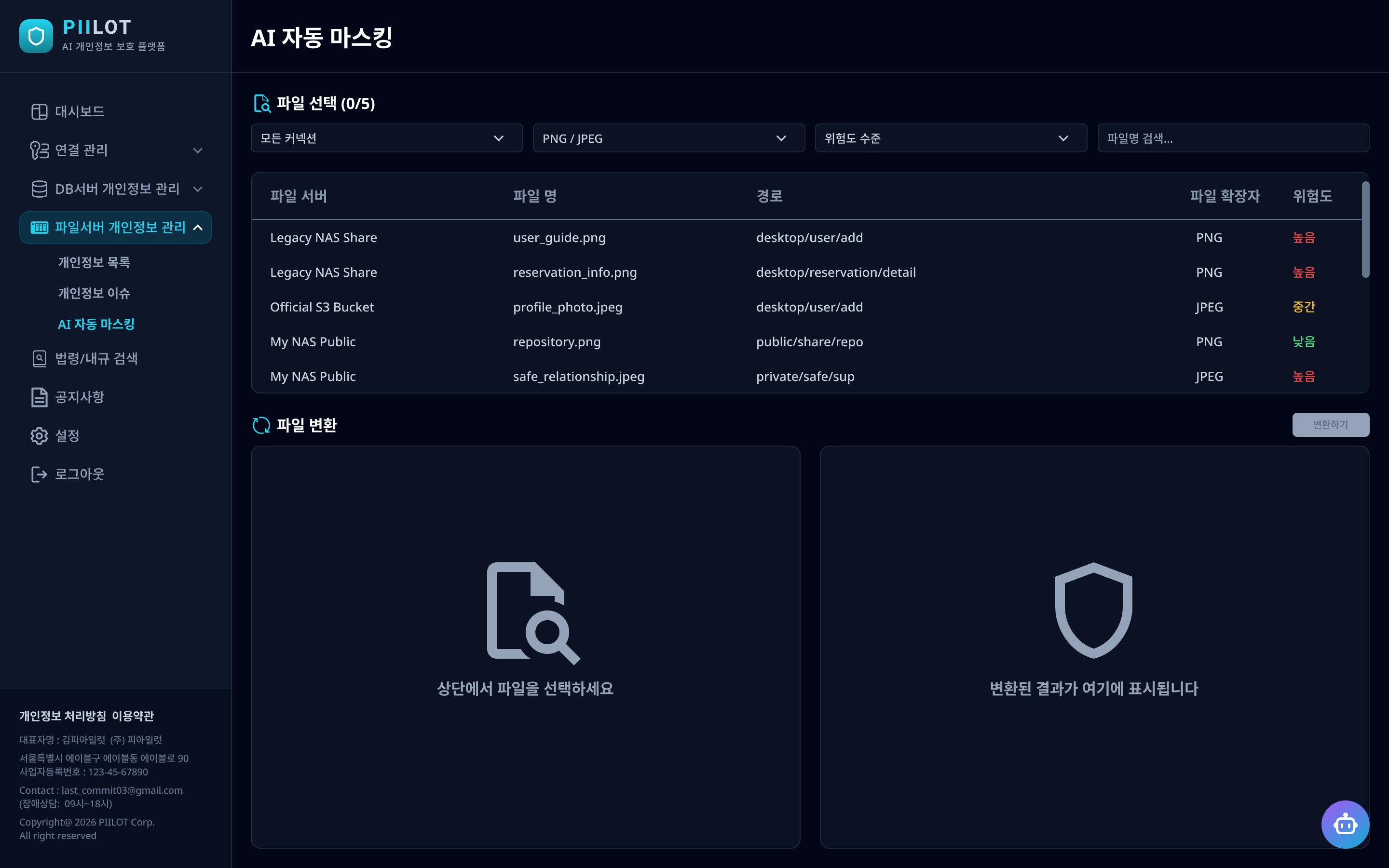
Task: Click the 파일명 검색 input field
Action: point(1233,138)
